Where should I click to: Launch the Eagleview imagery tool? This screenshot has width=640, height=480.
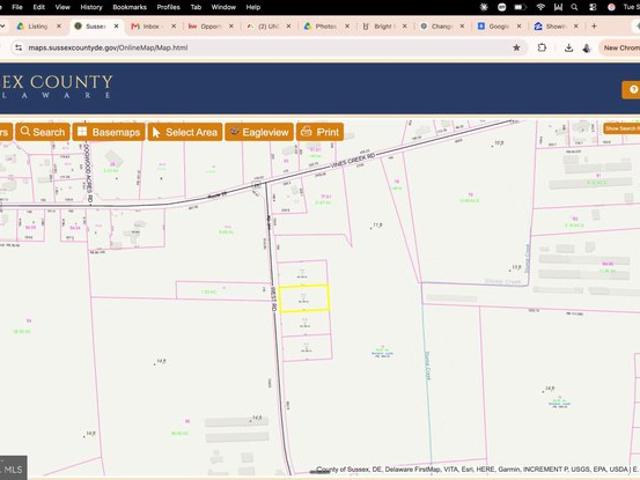259,132
